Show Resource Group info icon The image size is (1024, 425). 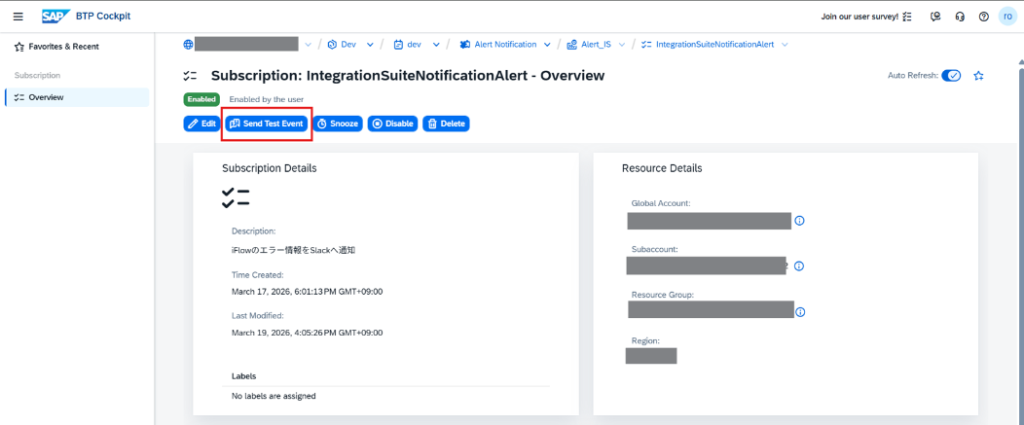tap(800, 312)
